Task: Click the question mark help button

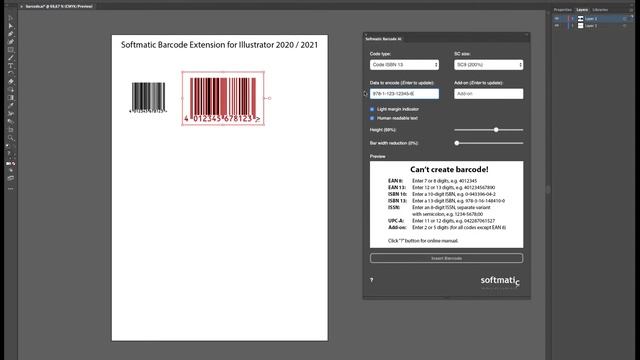Action: pyautogui.click(x=371, y=280)
